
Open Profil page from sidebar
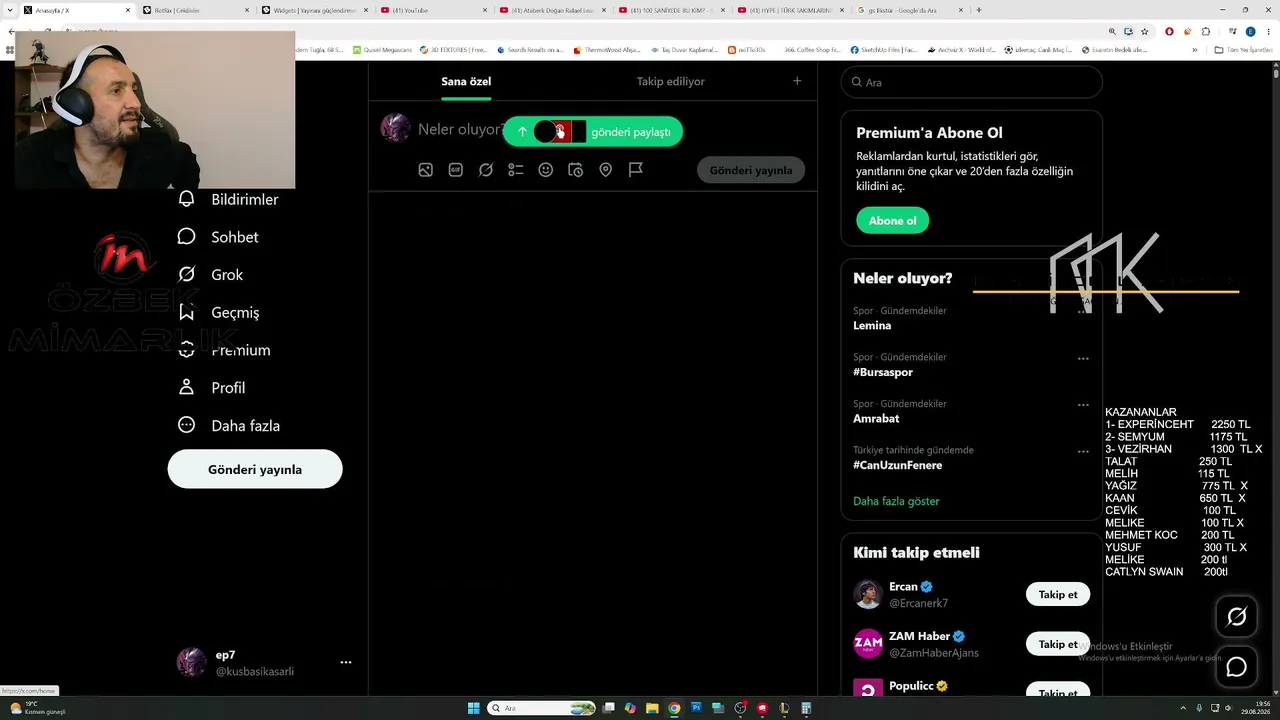coord(211,388)
